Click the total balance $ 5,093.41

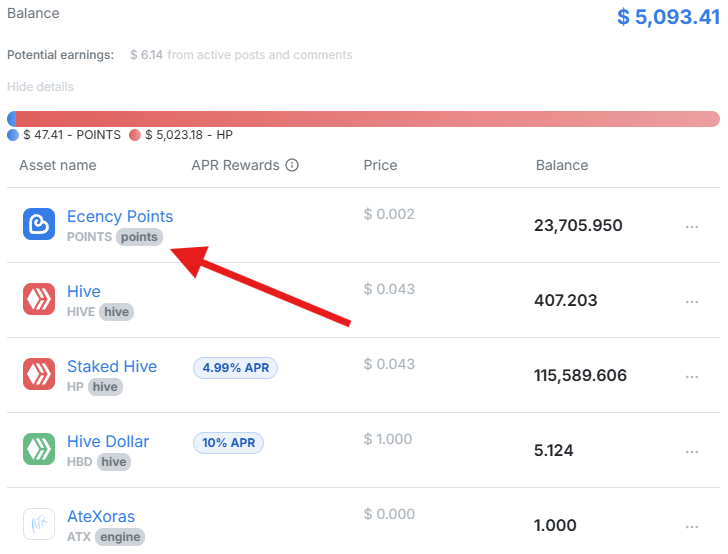coord(668,17)
